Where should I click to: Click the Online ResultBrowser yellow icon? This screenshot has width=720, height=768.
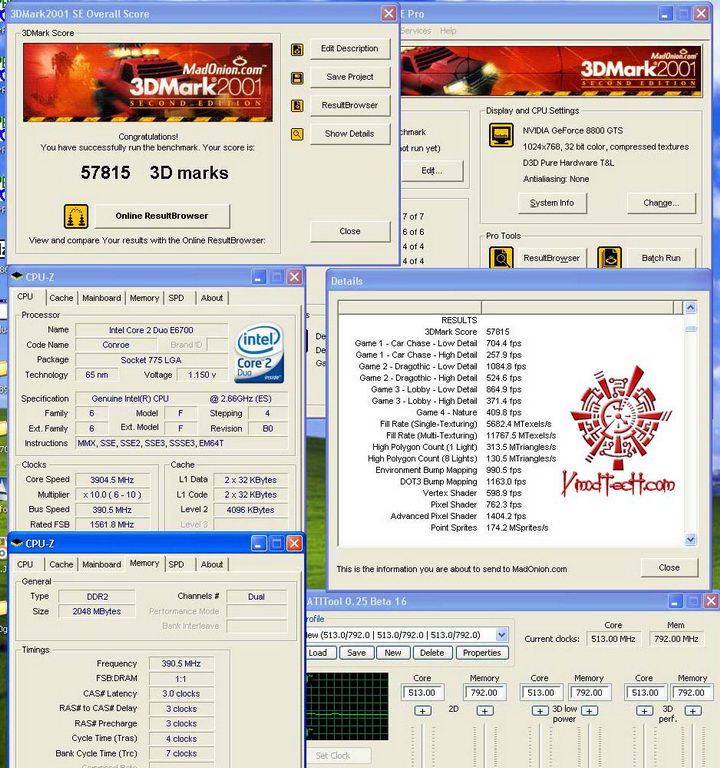pos(76,216)
